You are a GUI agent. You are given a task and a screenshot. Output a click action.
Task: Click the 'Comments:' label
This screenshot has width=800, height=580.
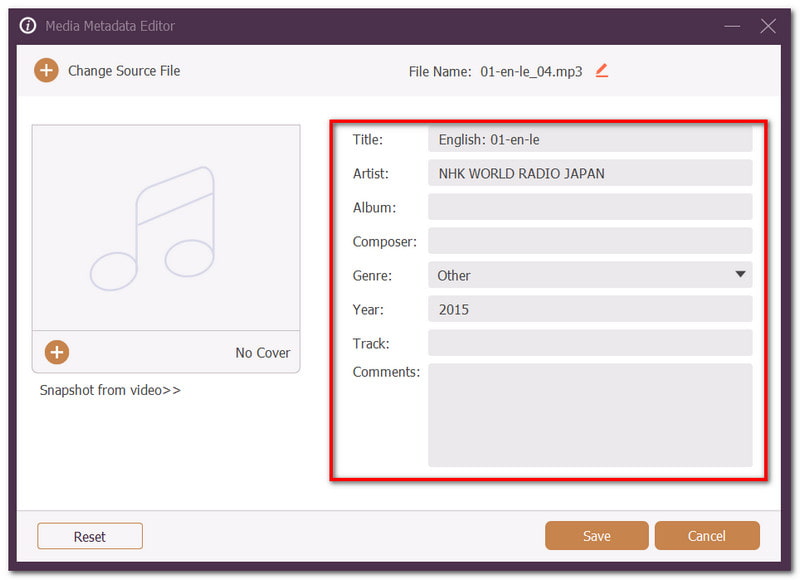pyautogui.click(x=386, y=372)
